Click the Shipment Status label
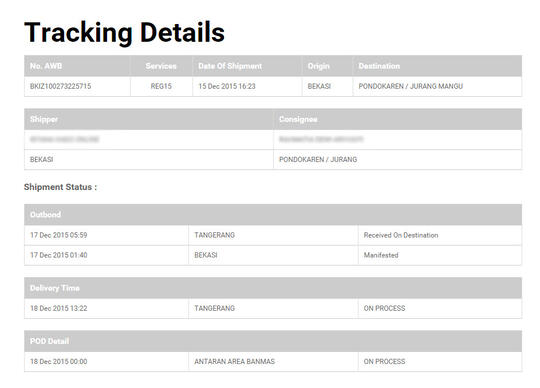Image resolution: width=540 pixels, height=388 pixels. click(60, 187)
